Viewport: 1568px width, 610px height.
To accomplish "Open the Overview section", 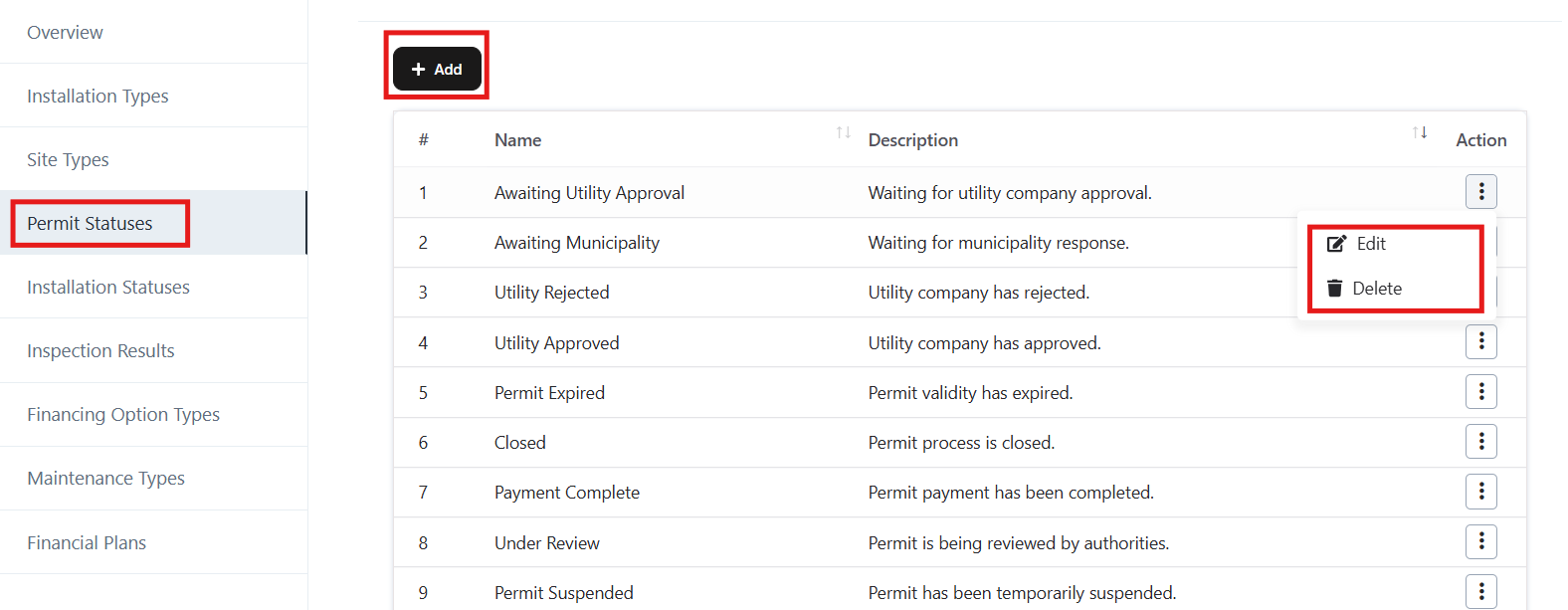I will [65, 33].
